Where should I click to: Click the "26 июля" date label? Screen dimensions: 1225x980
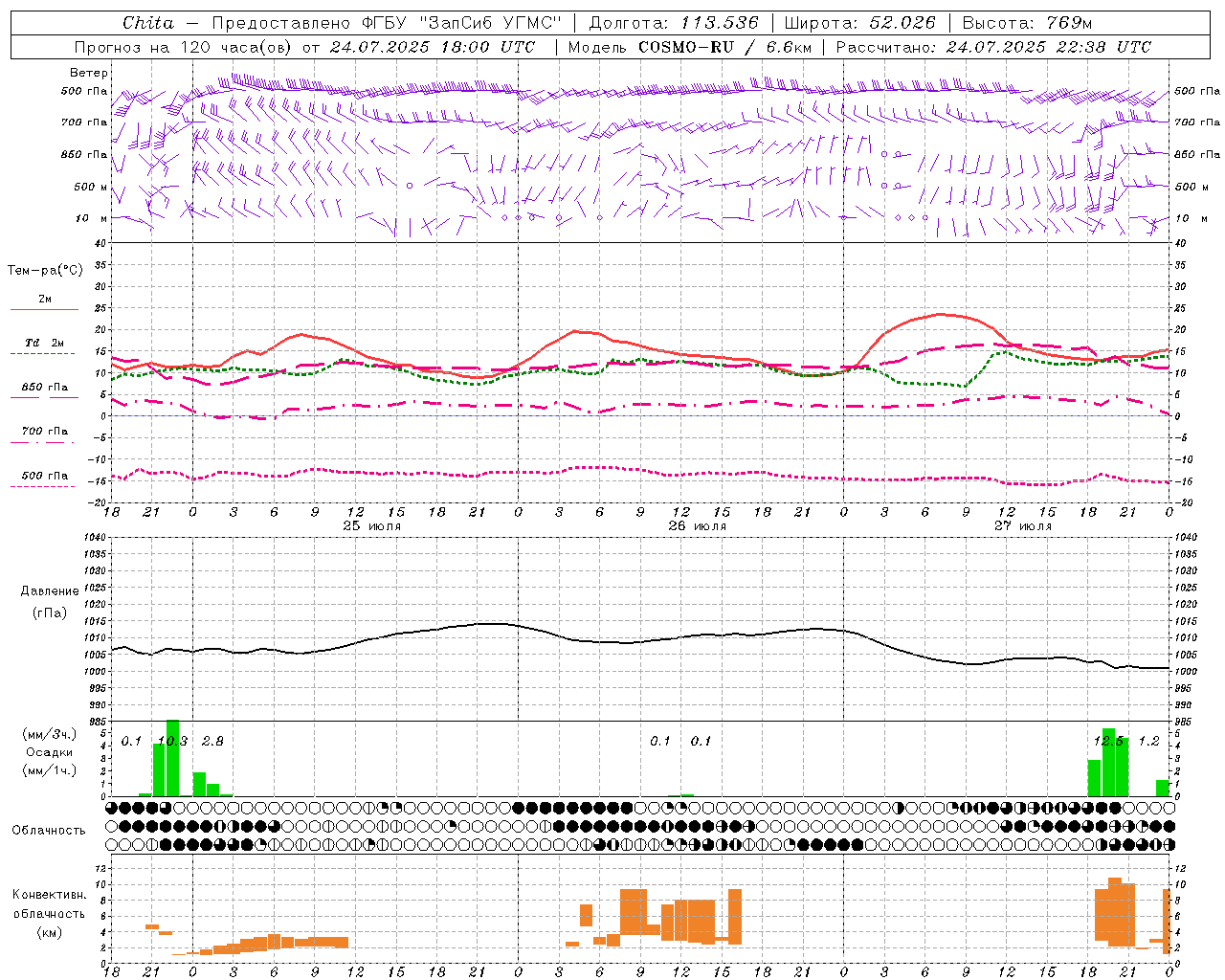698,526
